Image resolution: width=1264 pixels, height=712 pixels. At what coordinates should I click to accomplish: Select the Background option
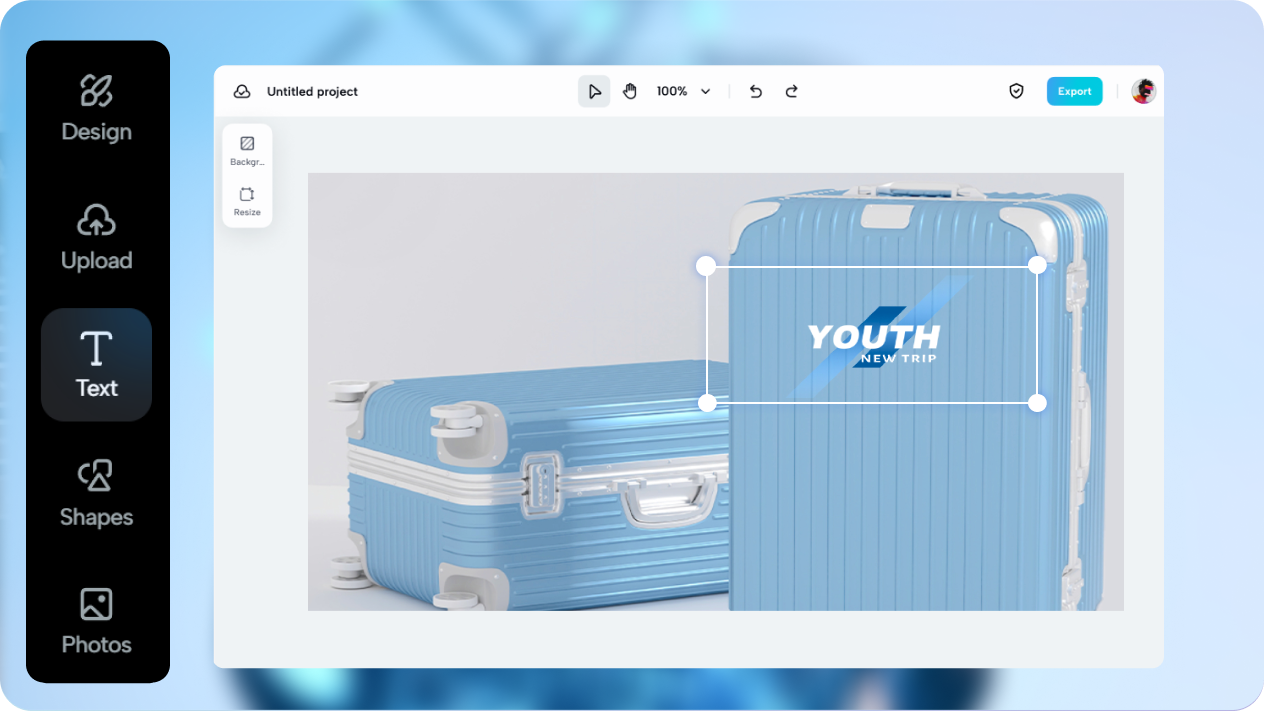coord(247,147)
